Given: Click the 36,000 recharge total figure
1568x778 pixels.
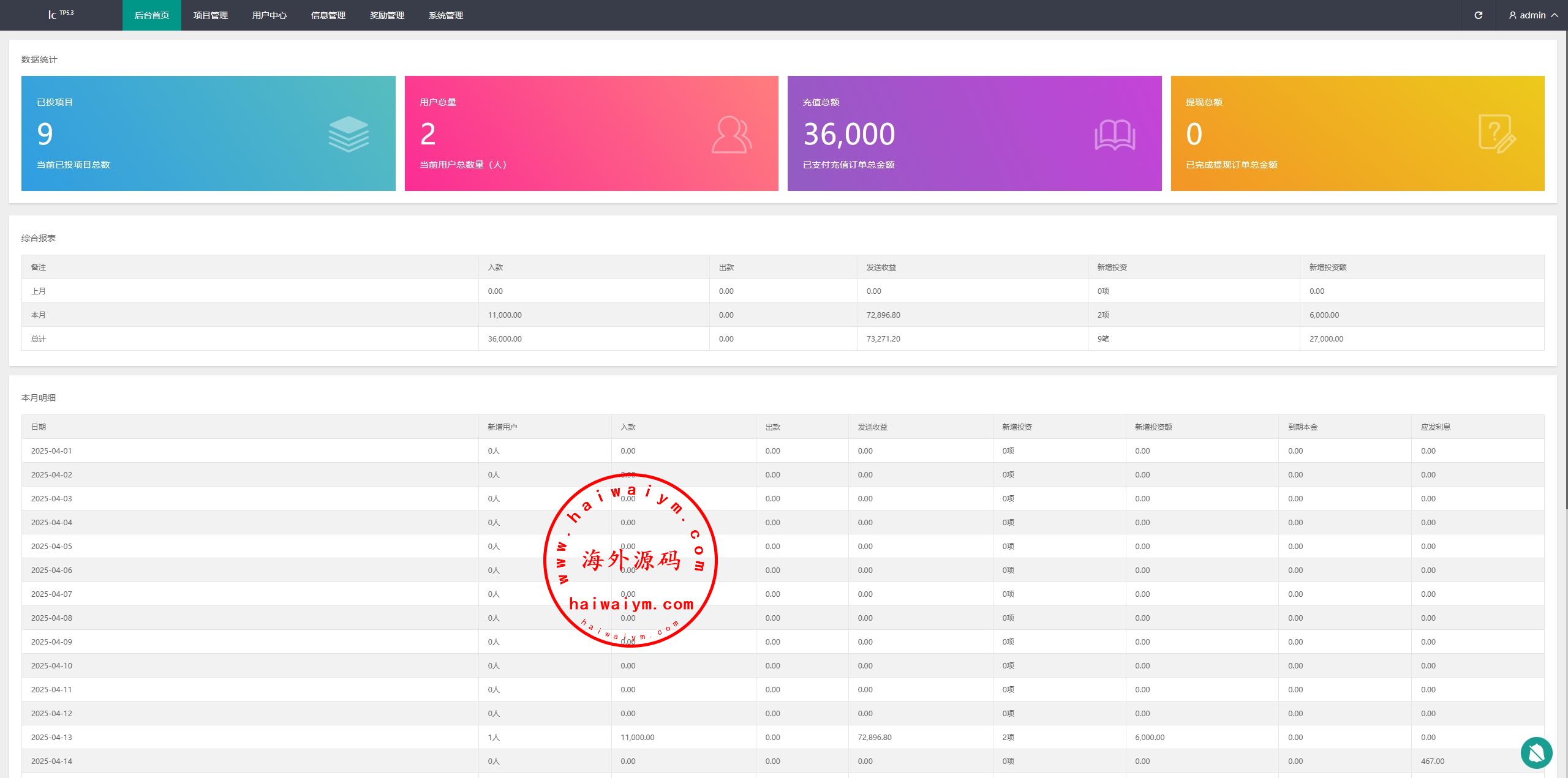Looking at the screenshot, I should click(x=849, y=134).
